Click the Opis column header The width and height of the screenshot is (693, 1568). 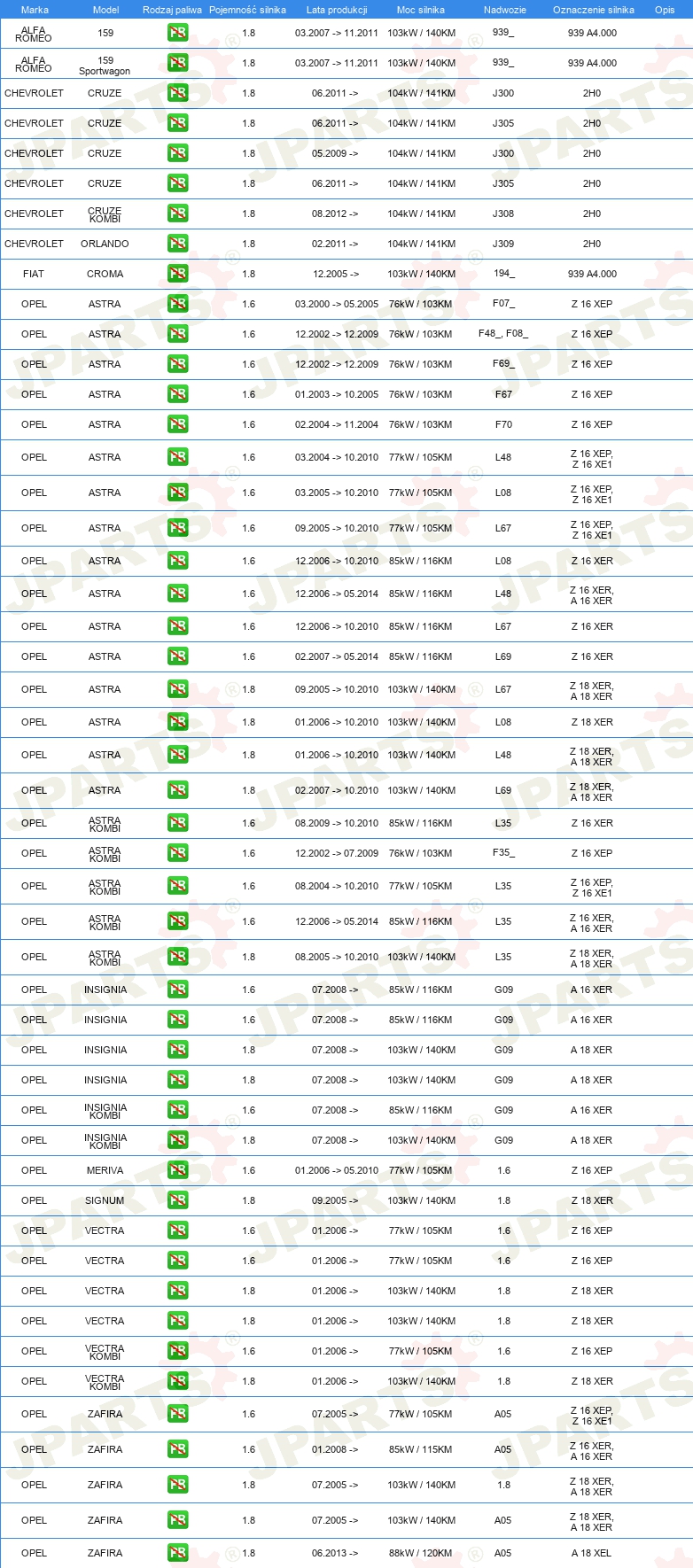tap(665, 10)
